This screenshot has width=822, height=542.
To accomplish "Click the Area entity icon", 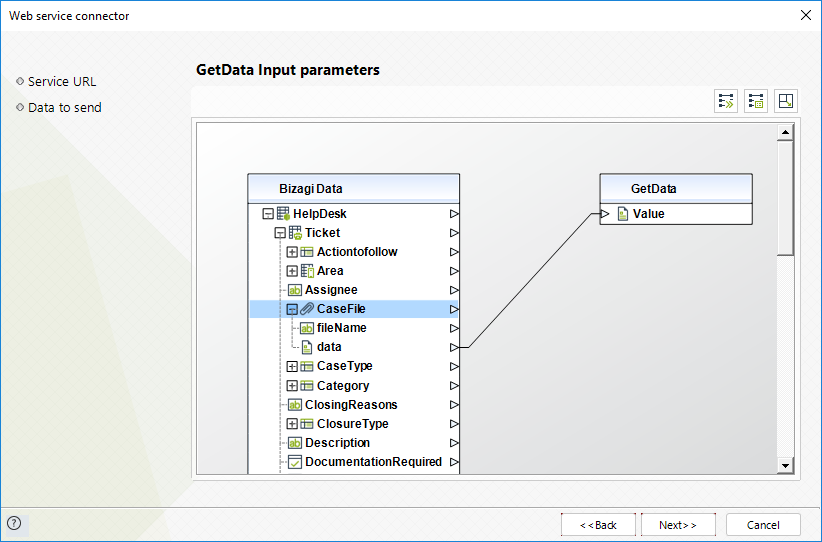I will pyautogui.click(x=307, y=271).
